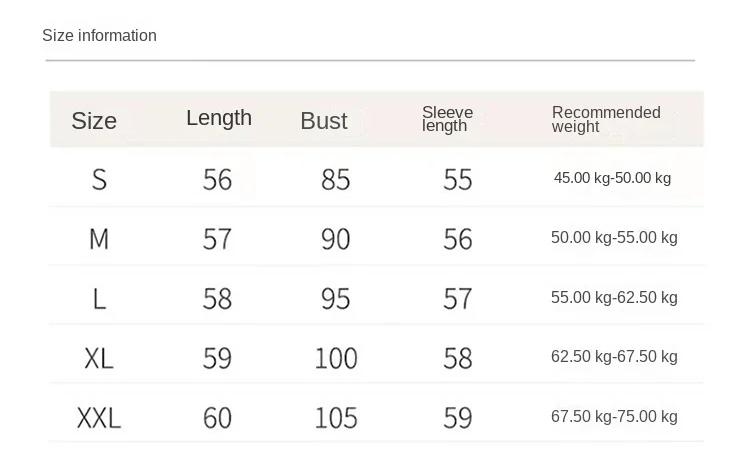Click the bust value 85 for S

[x=336, y=179]
